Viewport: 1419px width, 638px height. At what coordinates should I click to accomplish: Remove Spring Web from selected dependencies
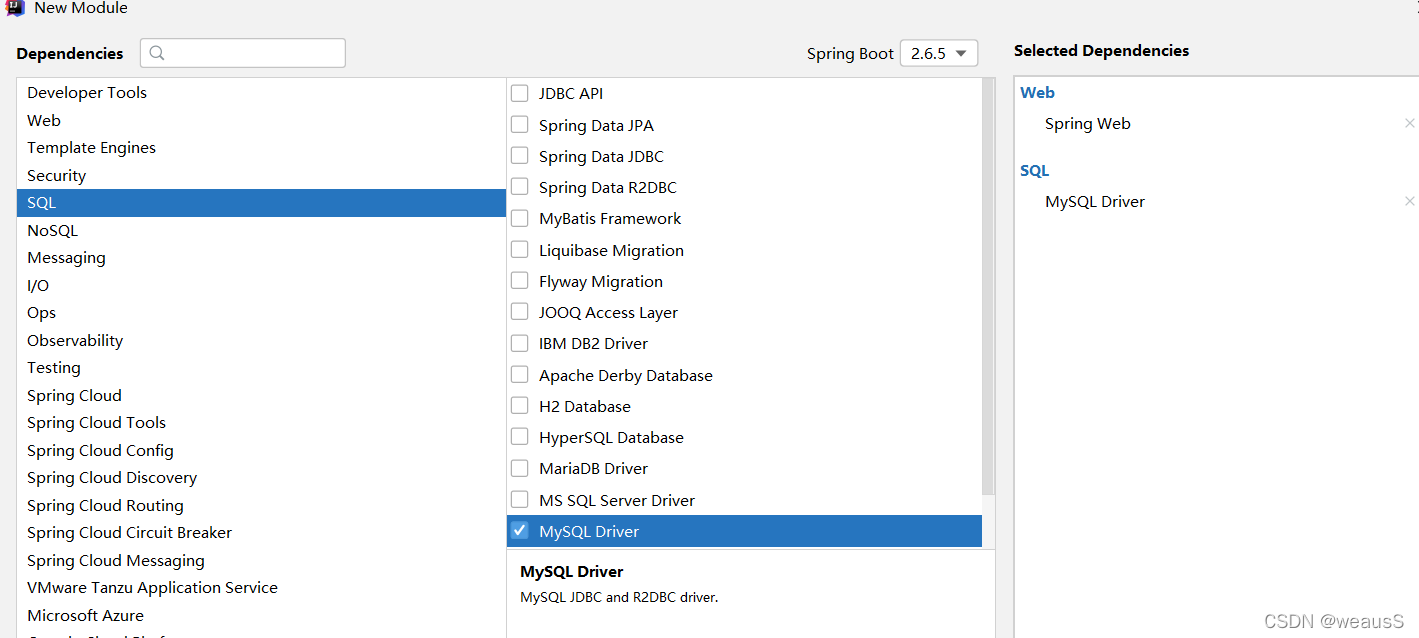pyautogui.click(x=1410, y=123)
